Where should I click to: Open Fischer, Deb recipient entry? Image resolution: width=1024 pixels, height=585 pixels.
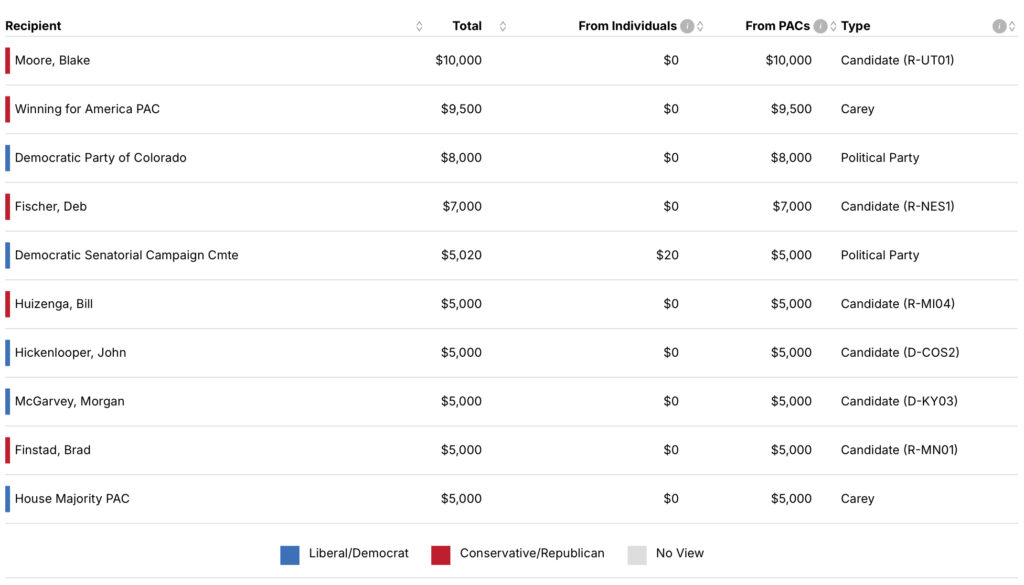coord(50,207)
